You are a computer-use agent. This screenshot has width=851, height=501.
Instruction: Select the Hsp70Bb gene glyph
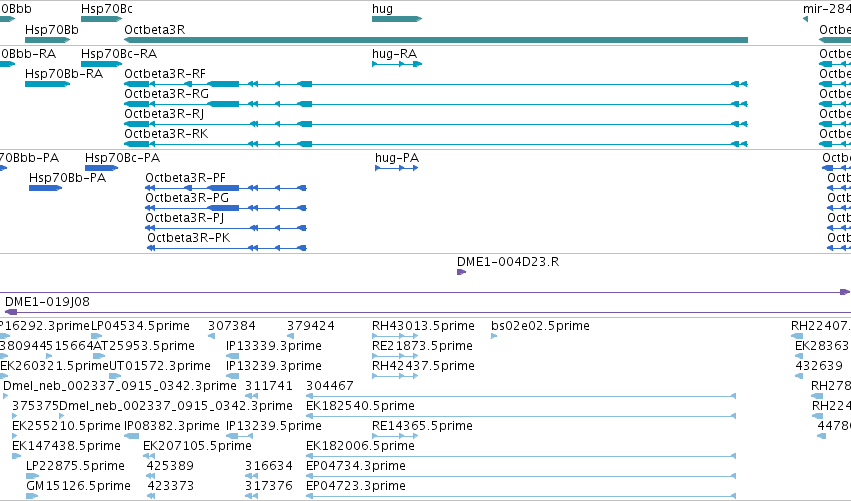pyautogui.click(x=47, y=40)
